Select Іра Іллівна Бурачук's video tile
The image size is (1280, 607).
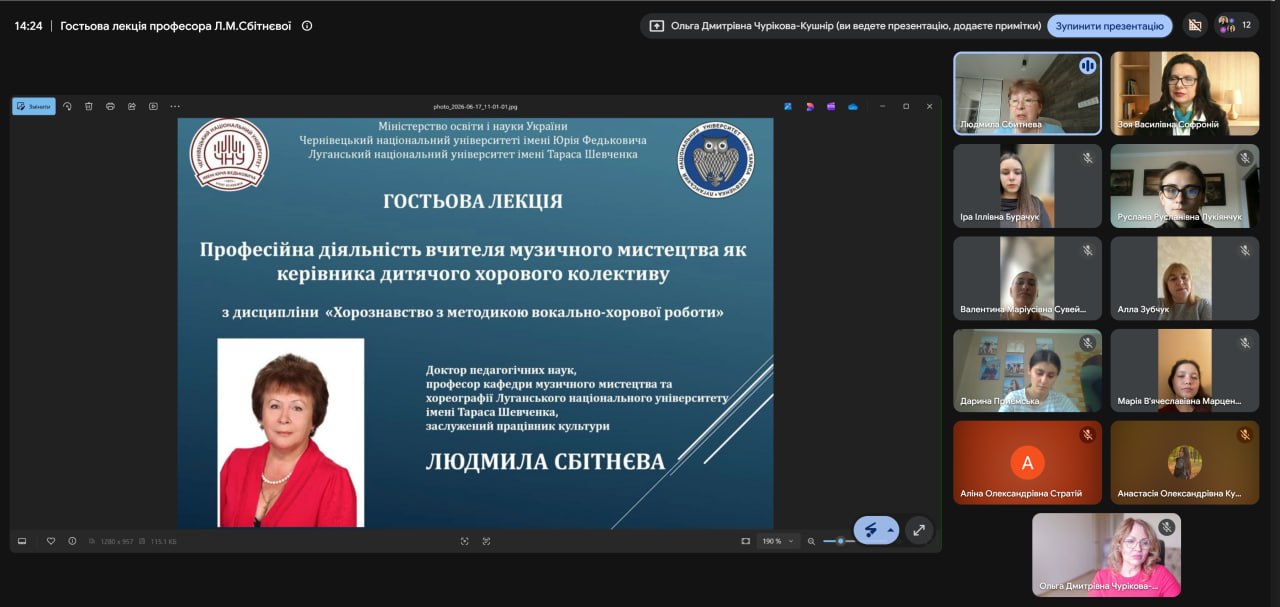point(1027,186)
